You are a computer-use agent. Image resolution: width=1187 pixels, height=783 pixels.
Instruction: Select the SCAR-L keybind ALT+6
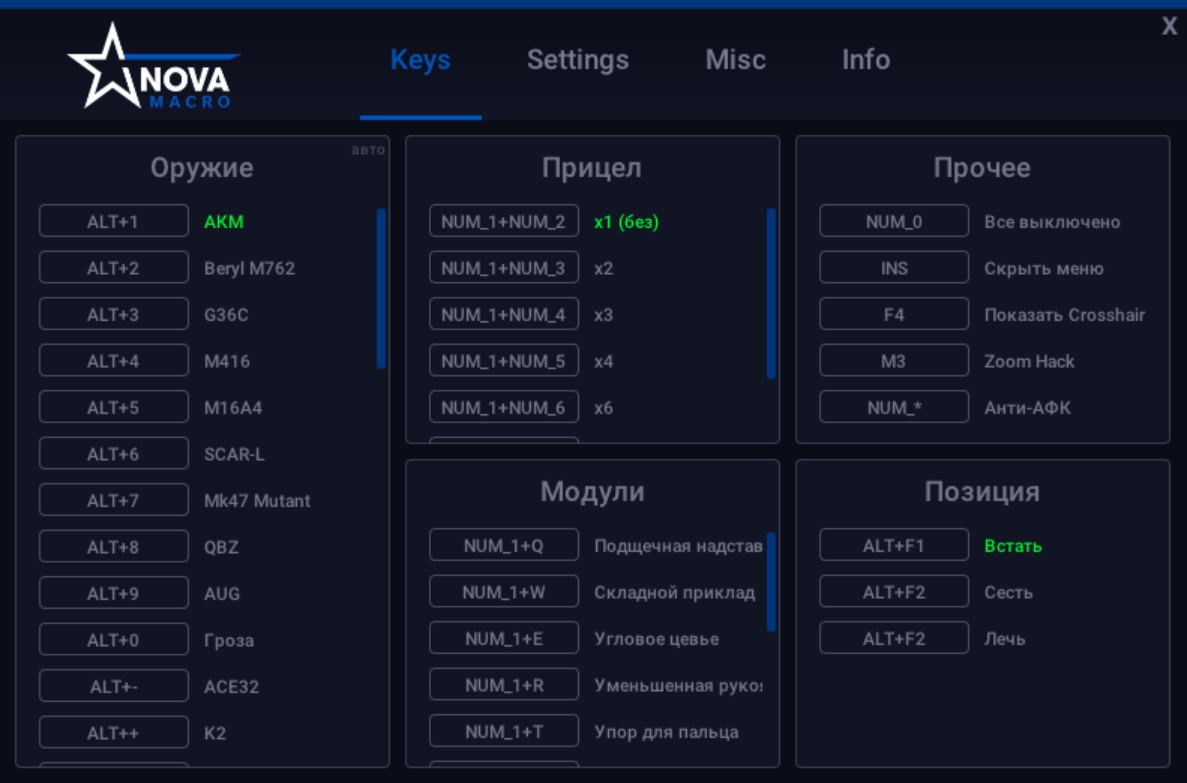(113, 453)
